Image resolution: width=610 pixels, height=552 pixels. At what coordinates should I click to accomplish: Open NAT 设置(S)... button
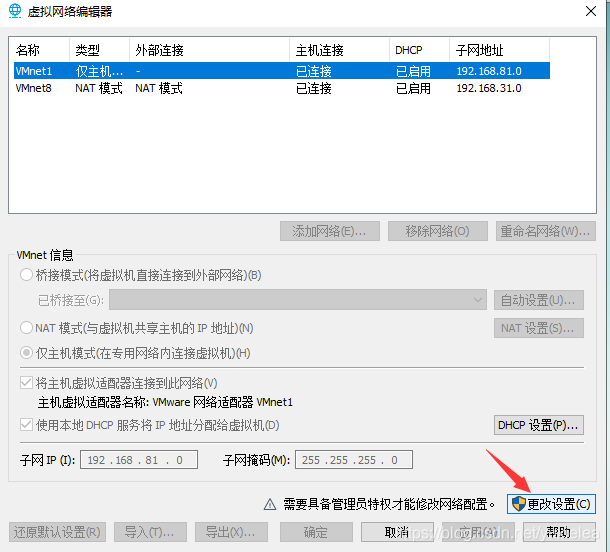(538, 328)
